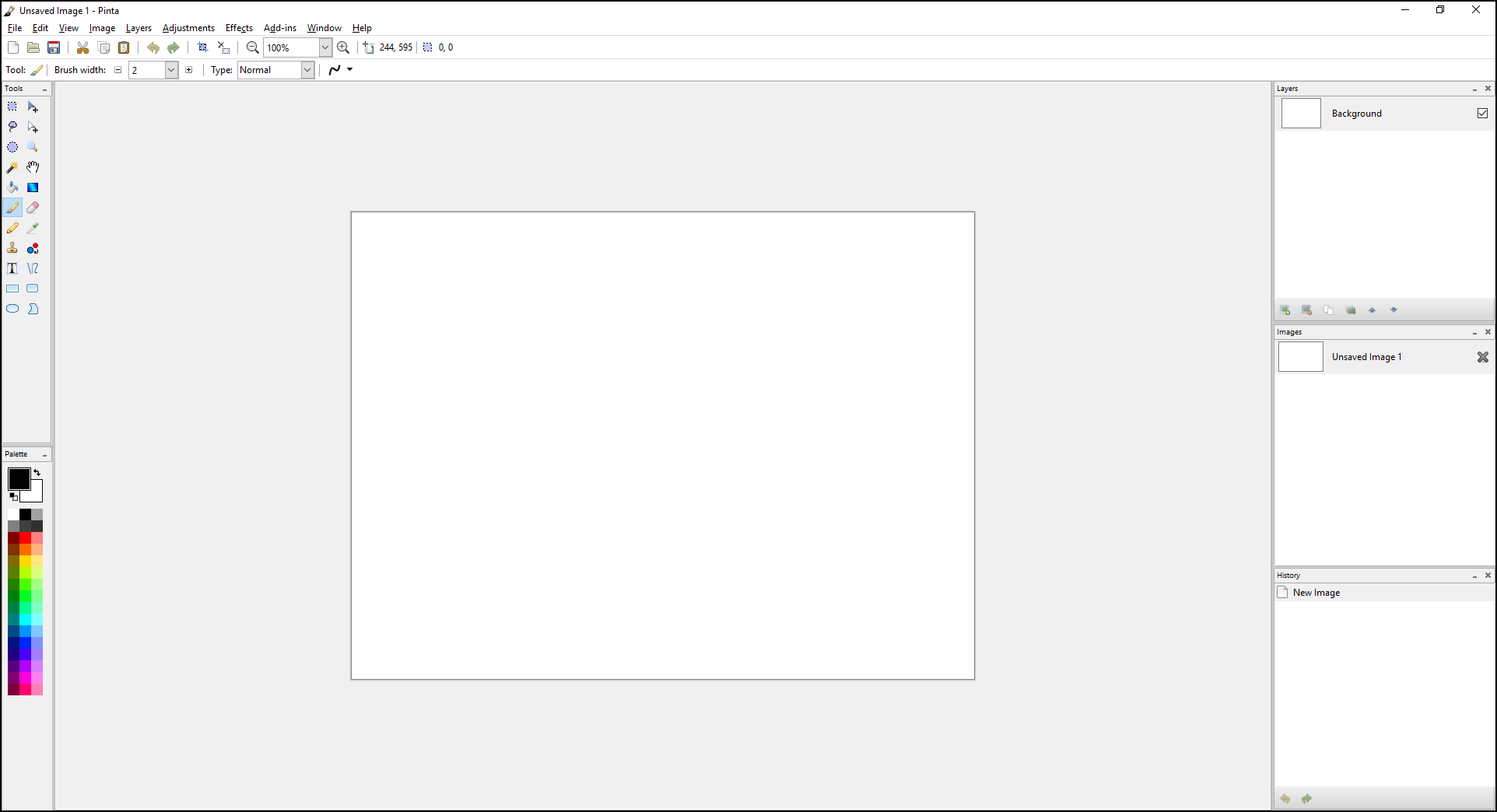Pick the Clone Stamp tool
Viewport: 1497px width, 812px height.
[12, 247]
